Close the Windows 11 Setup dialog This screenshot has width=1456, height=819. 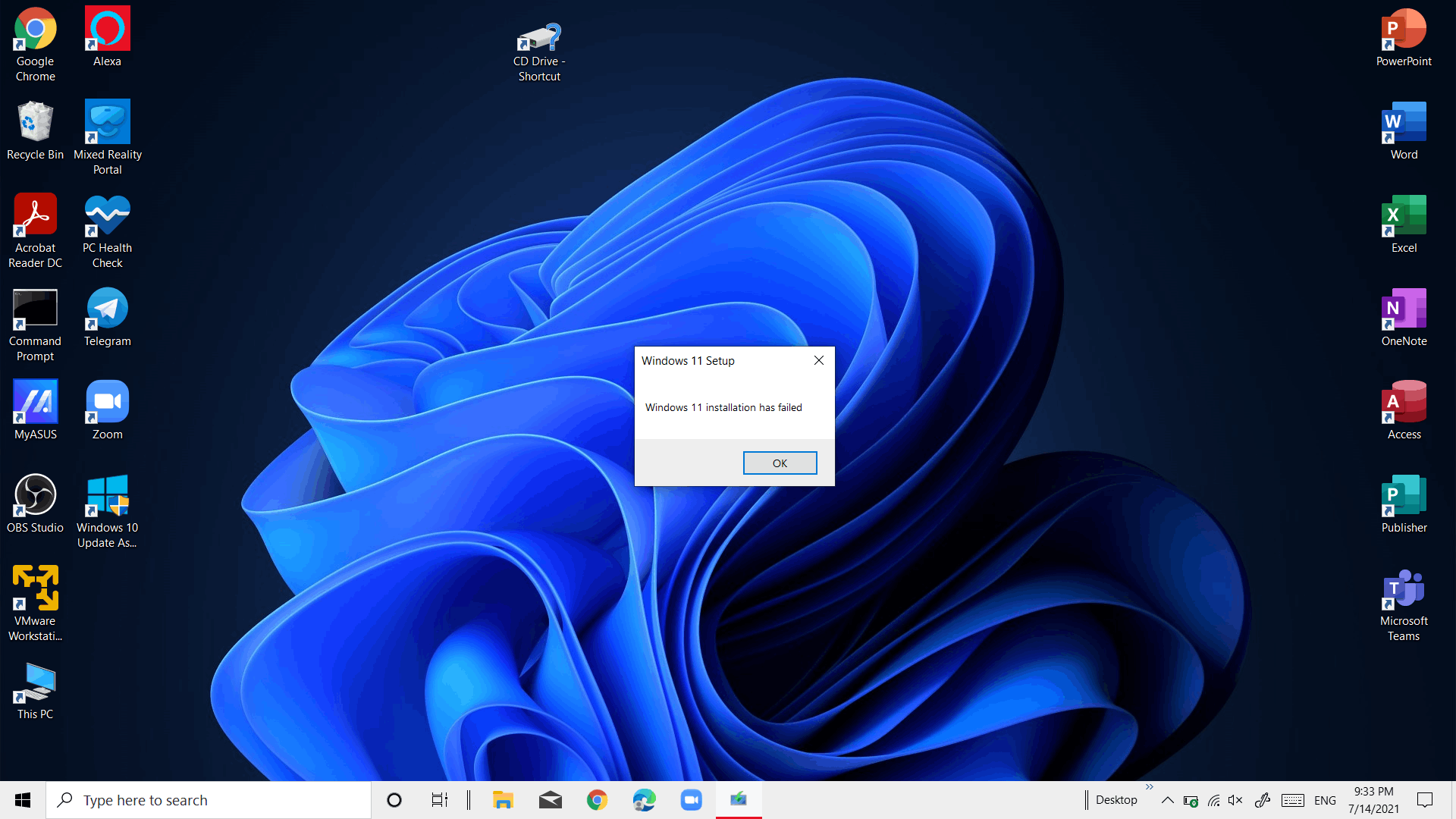tap(818, 360)
